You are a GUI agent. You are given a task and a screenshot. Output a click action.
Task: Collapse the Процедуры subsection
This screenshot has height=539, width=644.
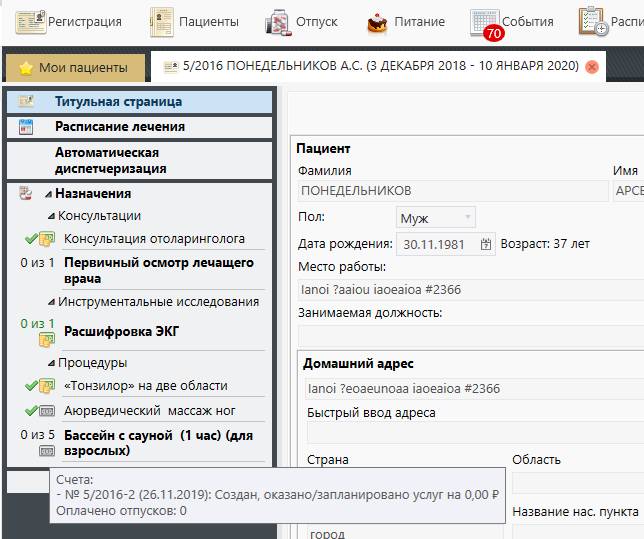(x=51, y=363)
